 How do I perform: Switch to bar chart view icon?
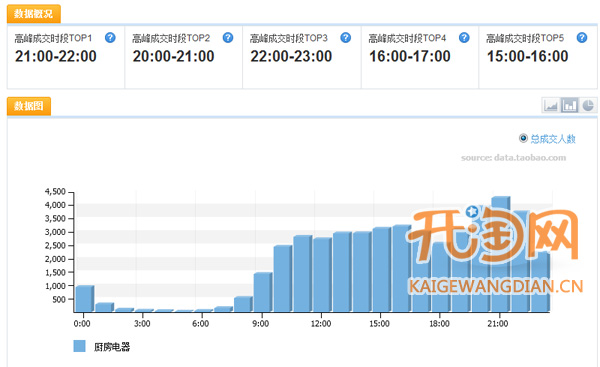tap(569, 105)
